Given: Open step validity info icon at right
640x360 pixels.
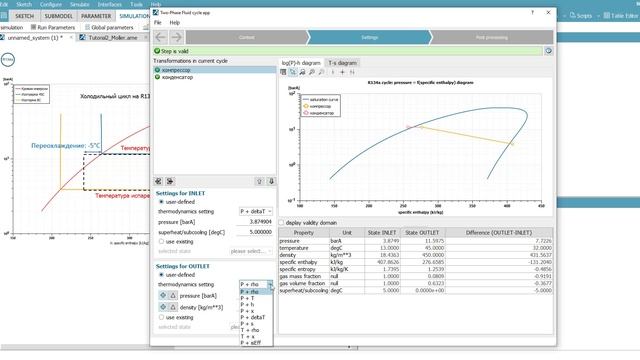Looking at the screenshot, I should point(548,51).
